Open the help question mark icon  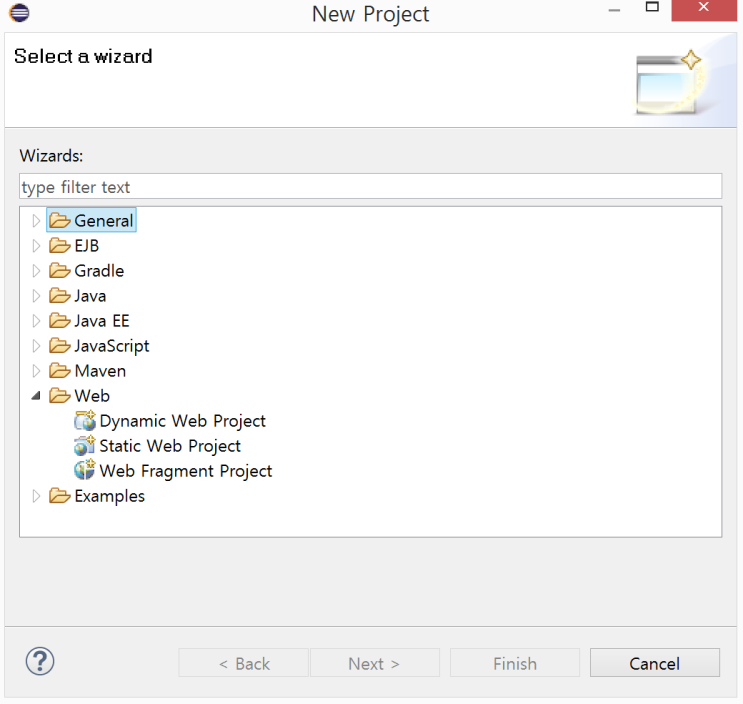click(x=40, y=661)
